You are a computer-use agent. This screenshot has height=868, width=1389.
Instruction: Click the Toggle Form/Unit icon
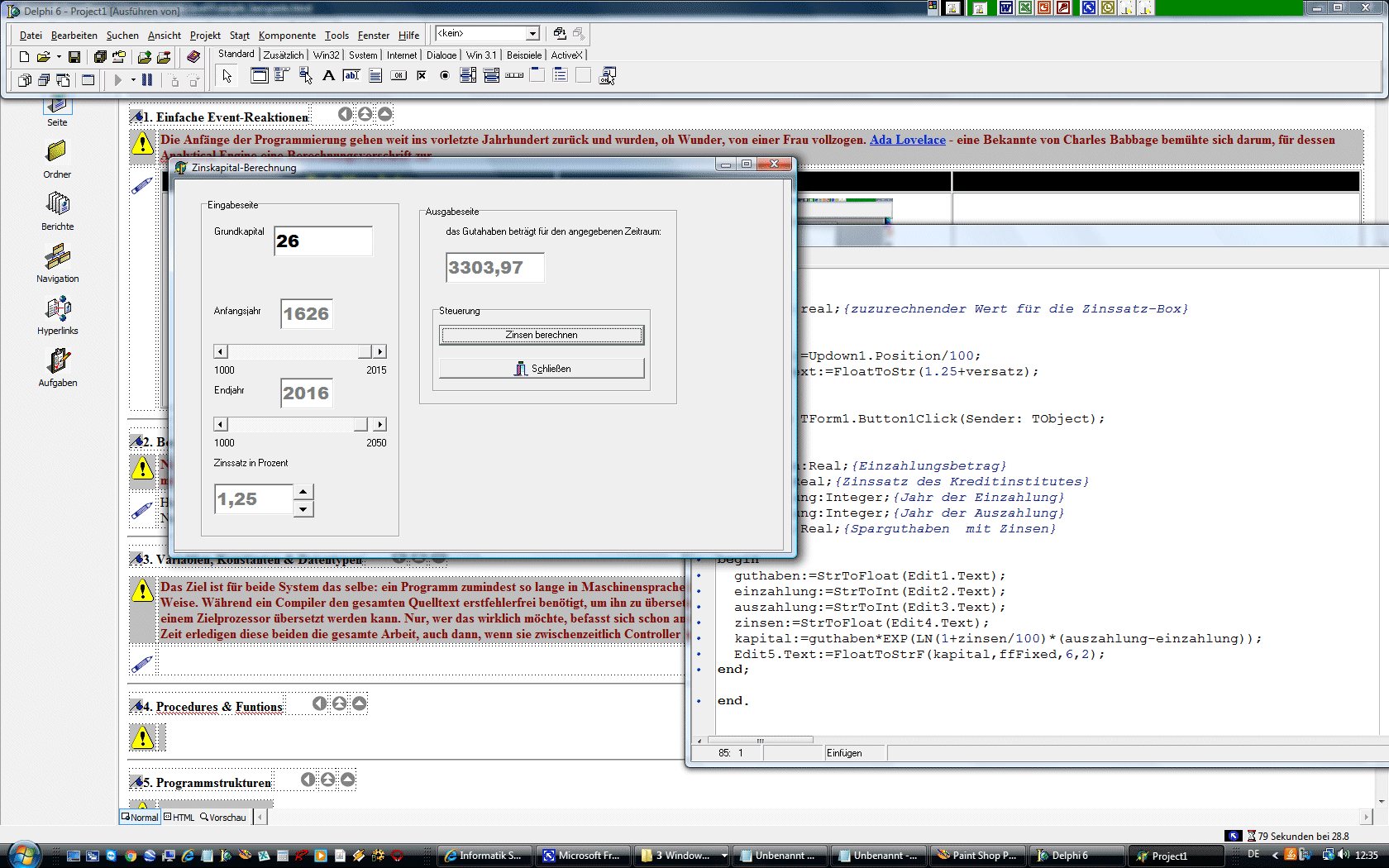(63, 80)
